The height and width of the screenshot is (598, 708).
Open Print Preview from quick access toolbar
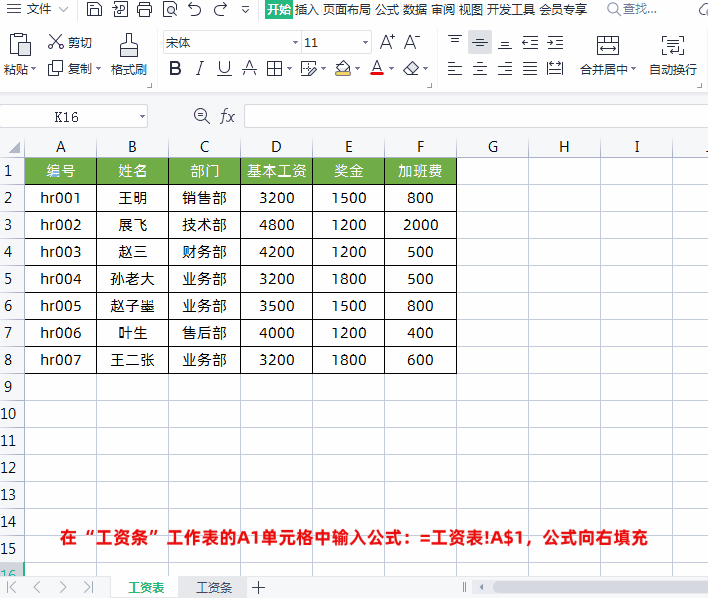pos(170,9)
